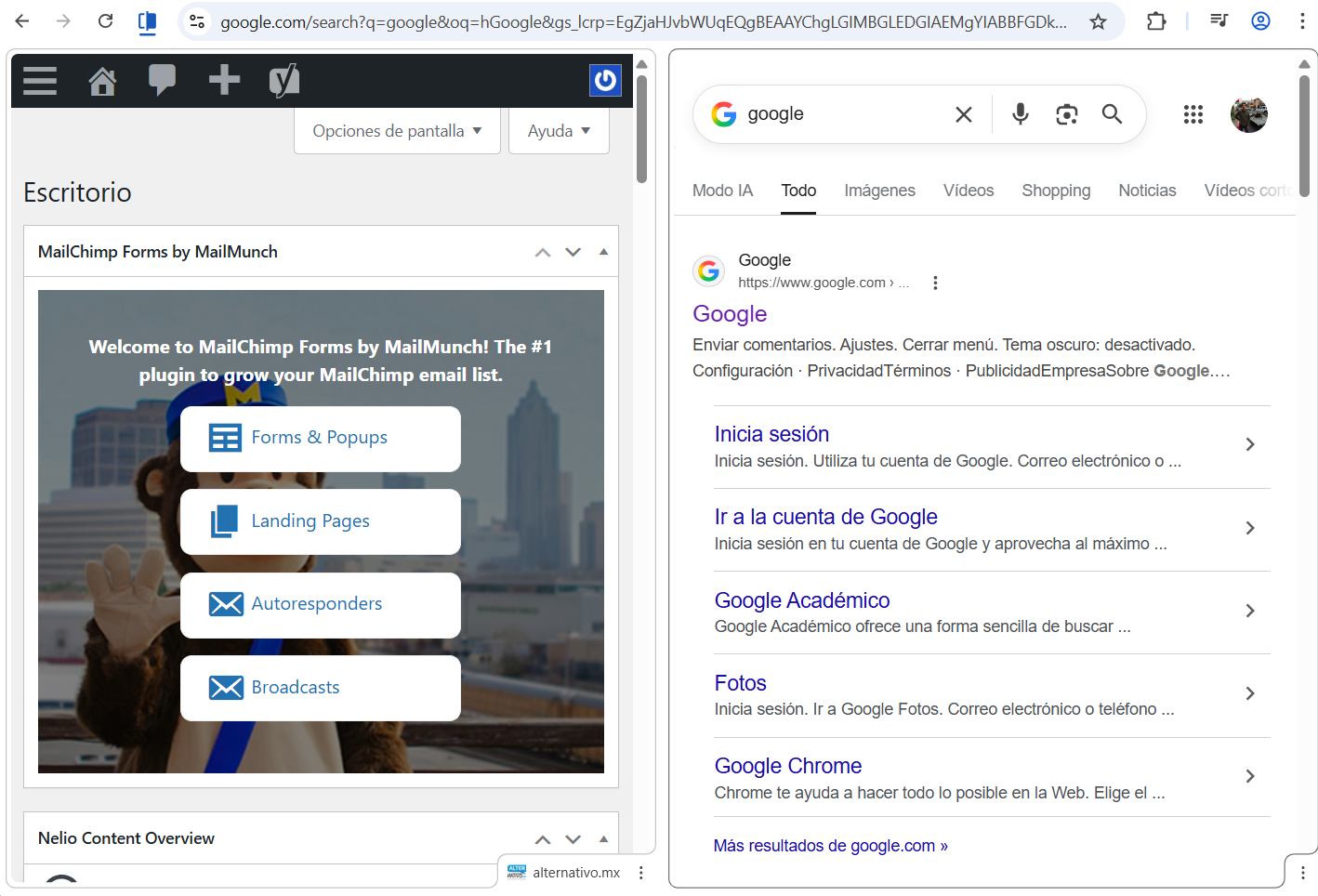The image size is (1318, 896).
Task: Open media controls icon in Chrome toolbar
Action: point(1219,20)
